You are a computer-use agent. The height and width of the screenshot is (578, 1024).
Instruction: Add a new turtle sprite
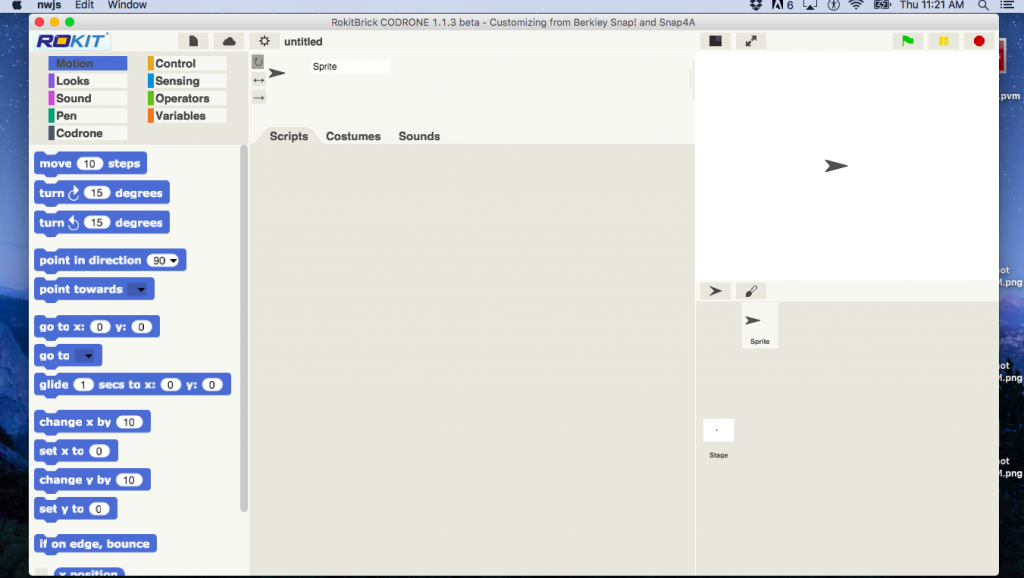pos(715,291)
